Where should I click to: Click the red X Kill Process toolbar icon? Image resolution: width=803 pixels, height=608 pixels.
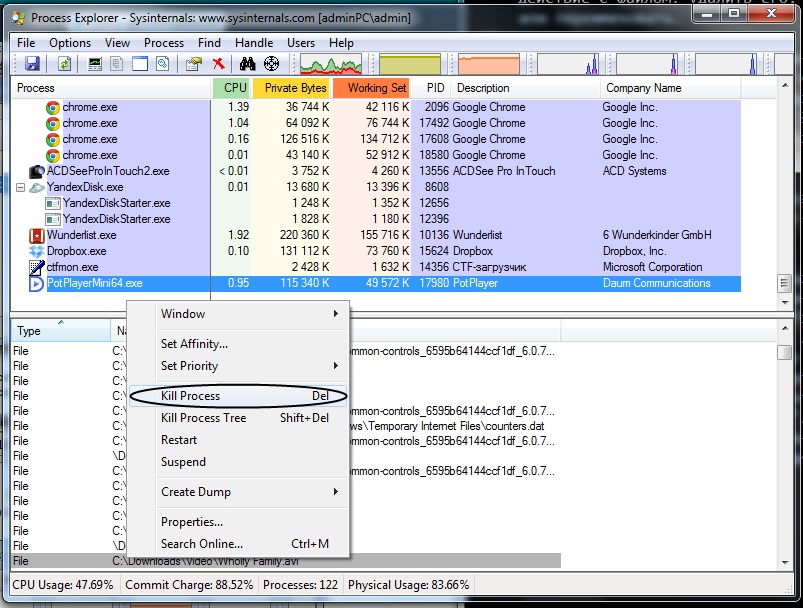tap(218, 64)
